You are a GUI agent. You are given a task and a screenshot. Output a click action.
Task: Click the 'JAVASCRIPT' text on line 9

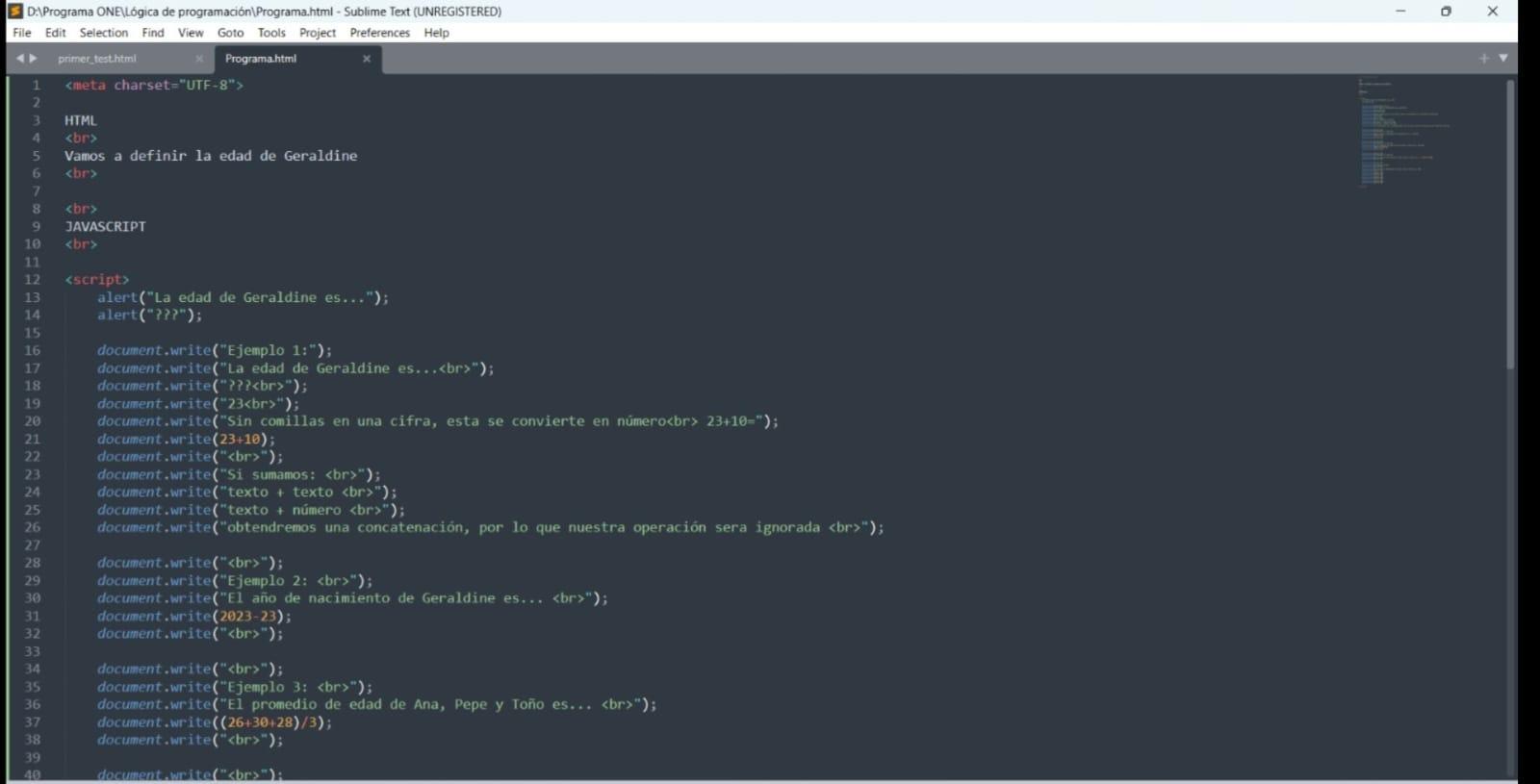coord(105,227)
